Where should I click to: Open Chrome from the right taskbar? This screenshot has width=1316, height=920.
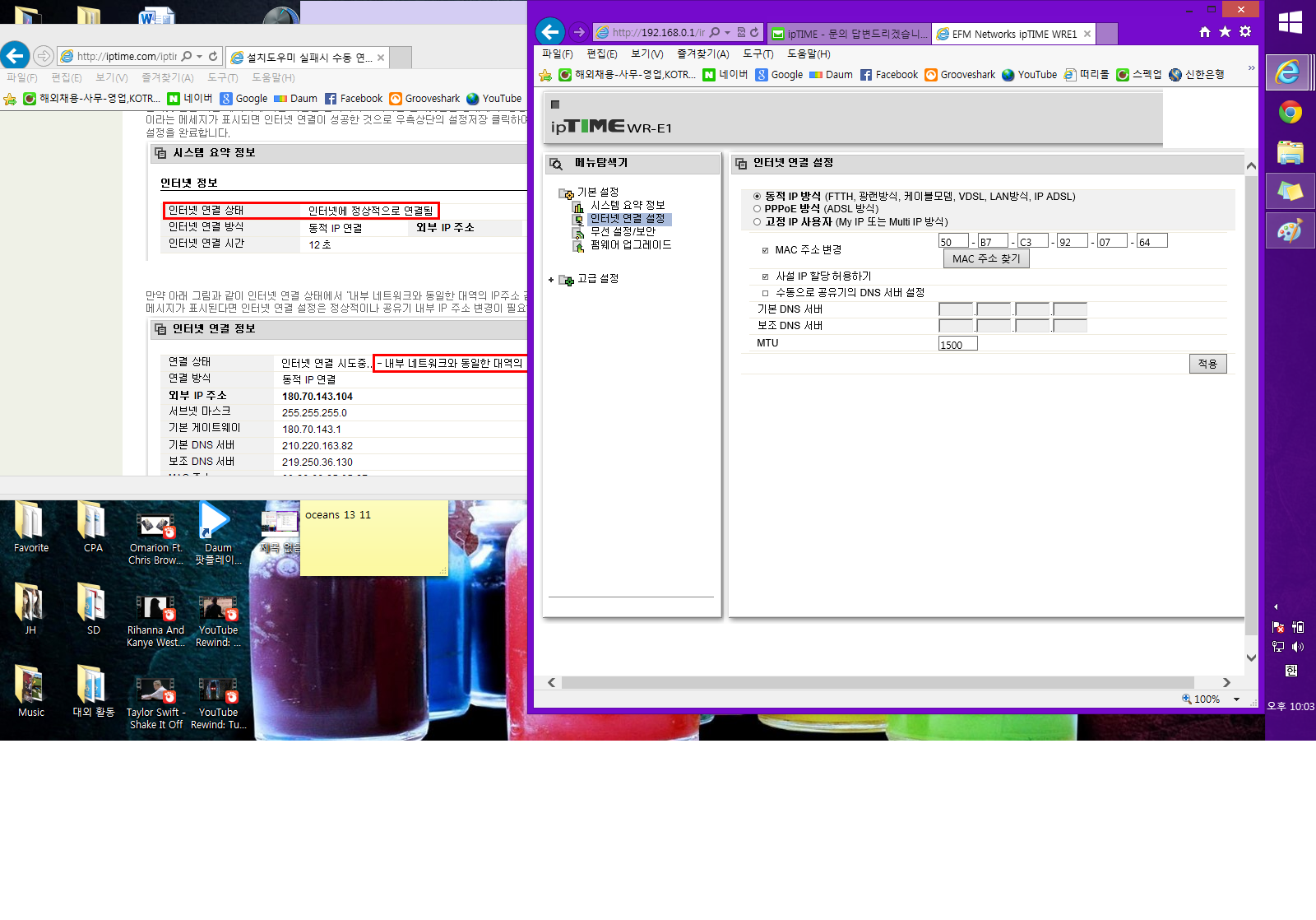1290,112
